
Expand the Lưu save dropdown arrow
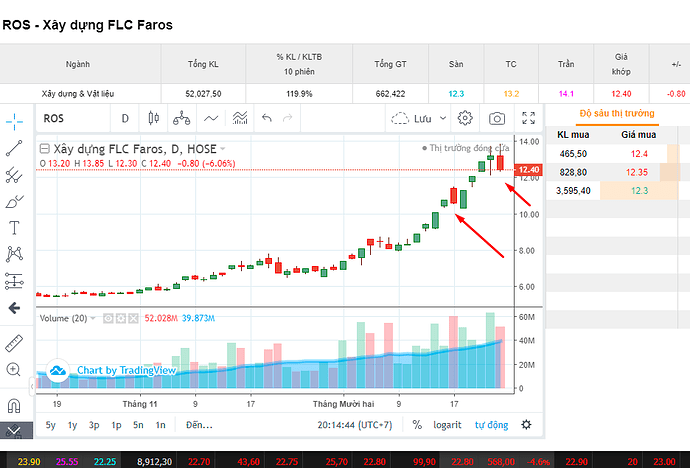(x=443, y=118)
